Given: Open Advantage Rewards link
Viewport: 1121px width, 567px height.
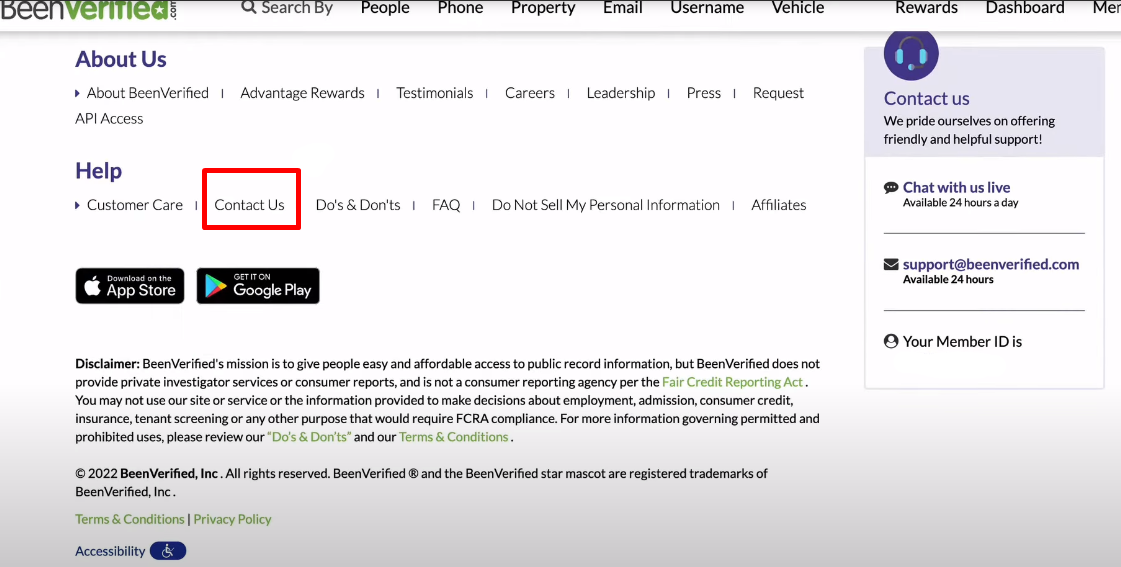Looking at the screenshot, I should coord(302,93).
